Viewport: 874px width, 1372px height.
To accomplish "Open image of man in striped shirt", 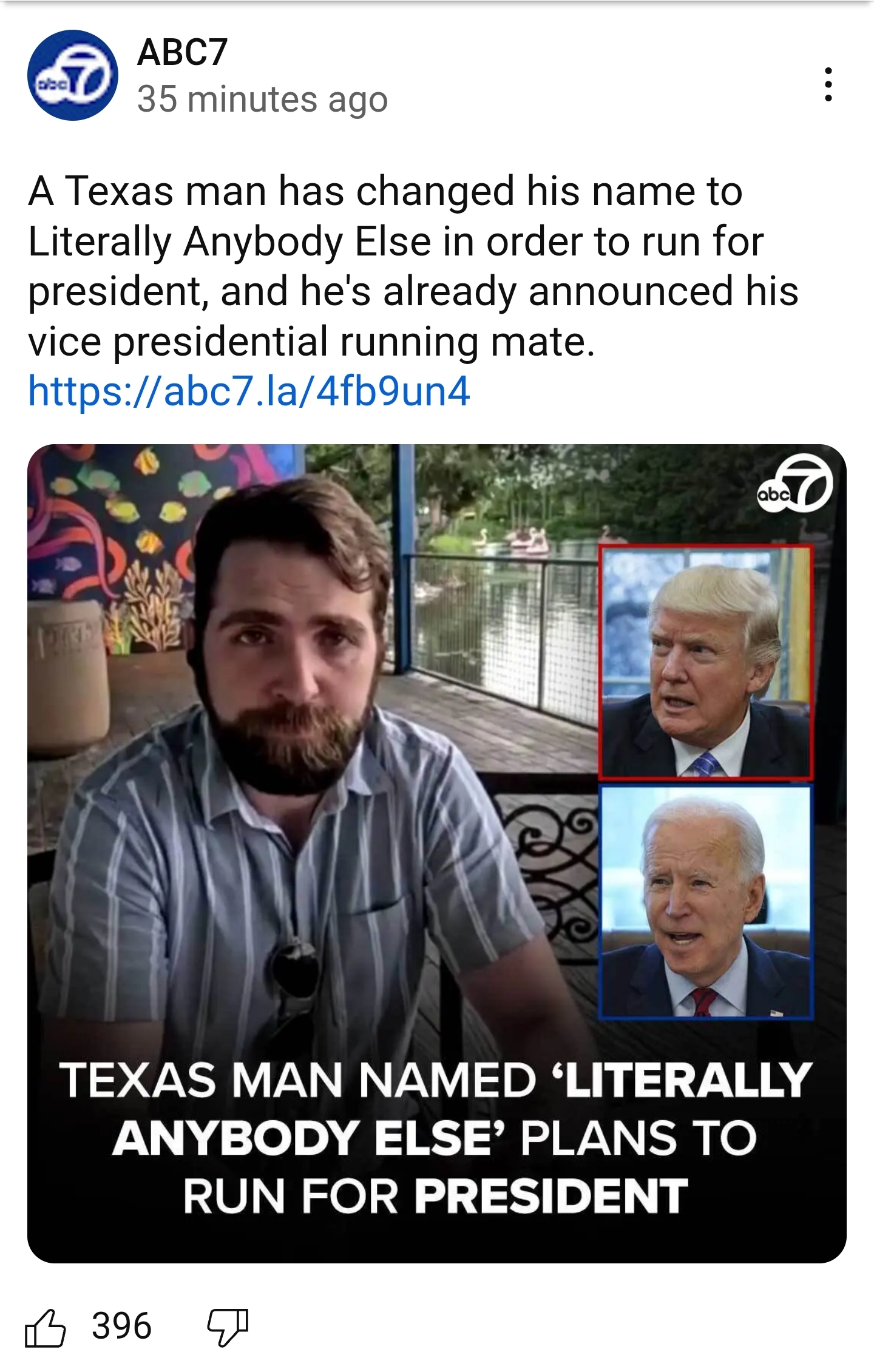I will pyautogui.click(x=437, y=854).
